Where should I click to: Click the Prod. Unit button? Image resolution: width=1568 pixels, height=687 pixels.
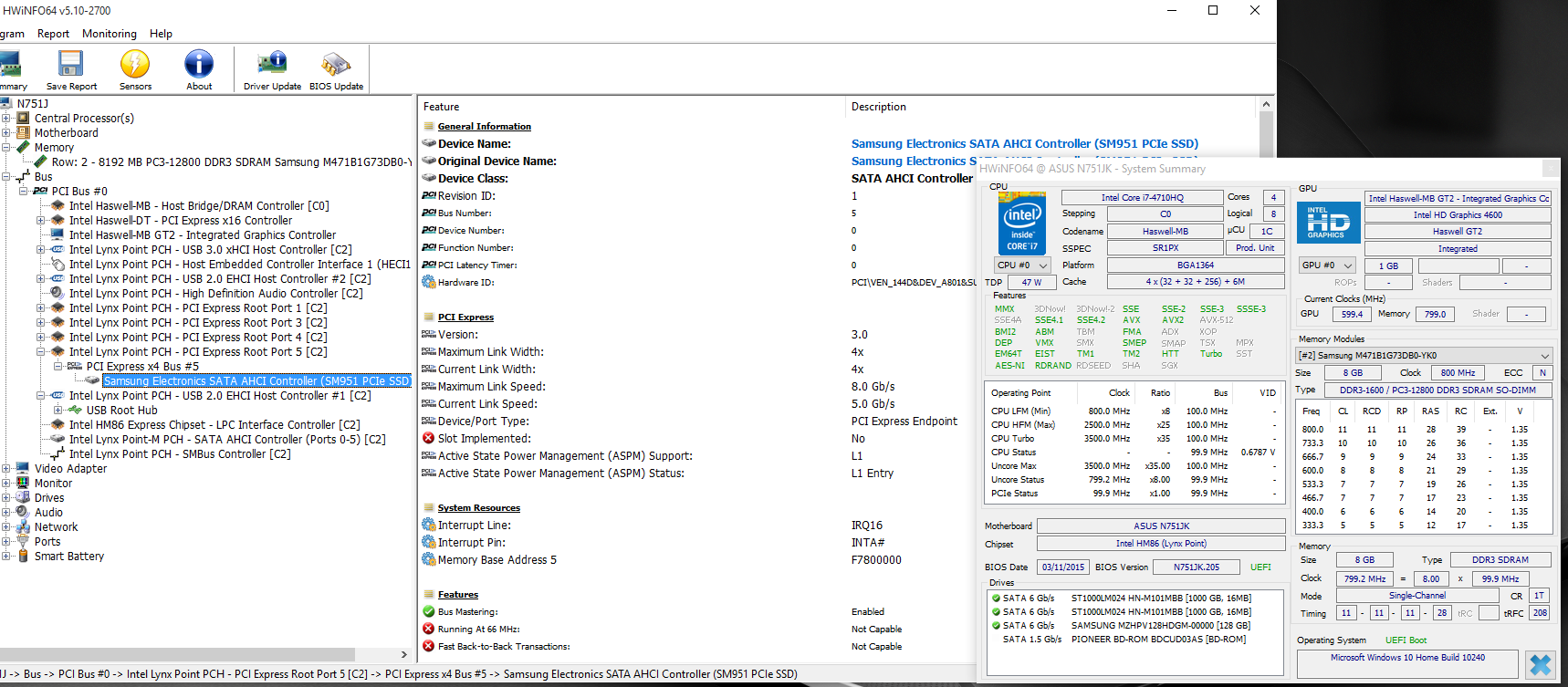coord(1255,248)
